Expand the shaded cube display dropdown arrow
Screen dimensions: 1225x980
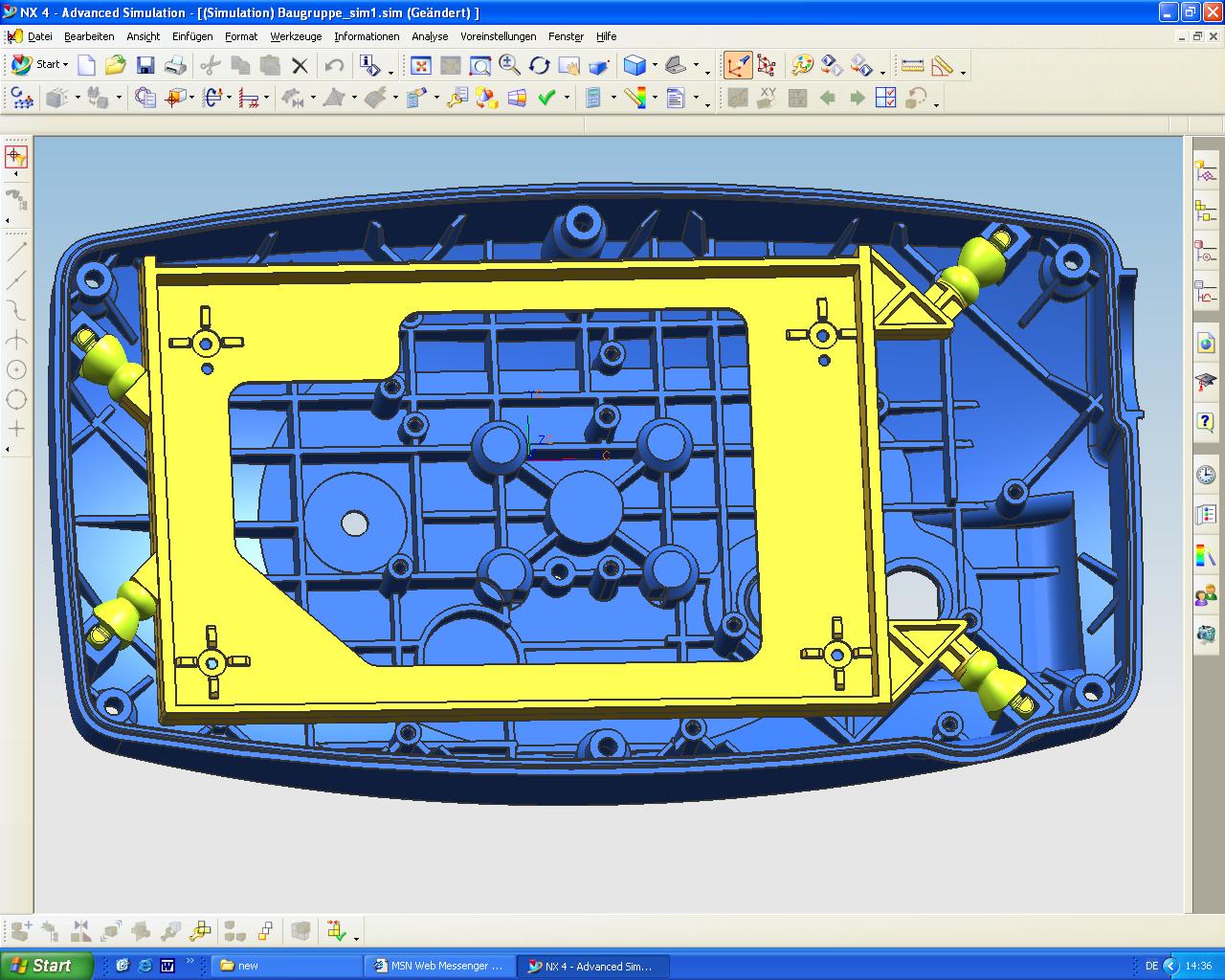[655, 66]
